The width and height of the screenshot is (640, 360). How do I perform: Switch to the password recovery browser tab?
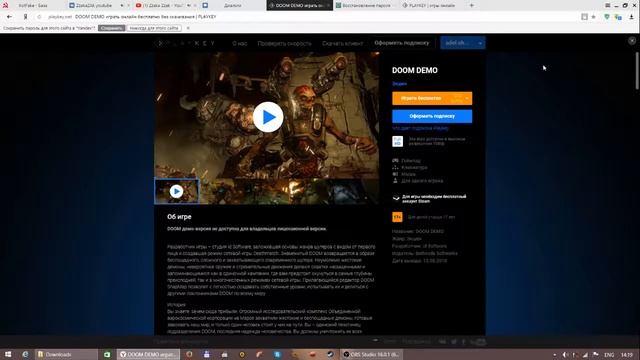[366, 5]
